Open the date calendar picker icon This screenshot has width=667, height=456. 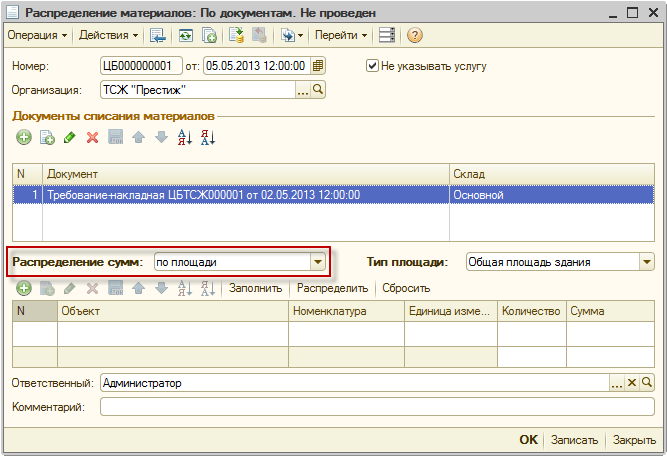click(x=318, y=66)
